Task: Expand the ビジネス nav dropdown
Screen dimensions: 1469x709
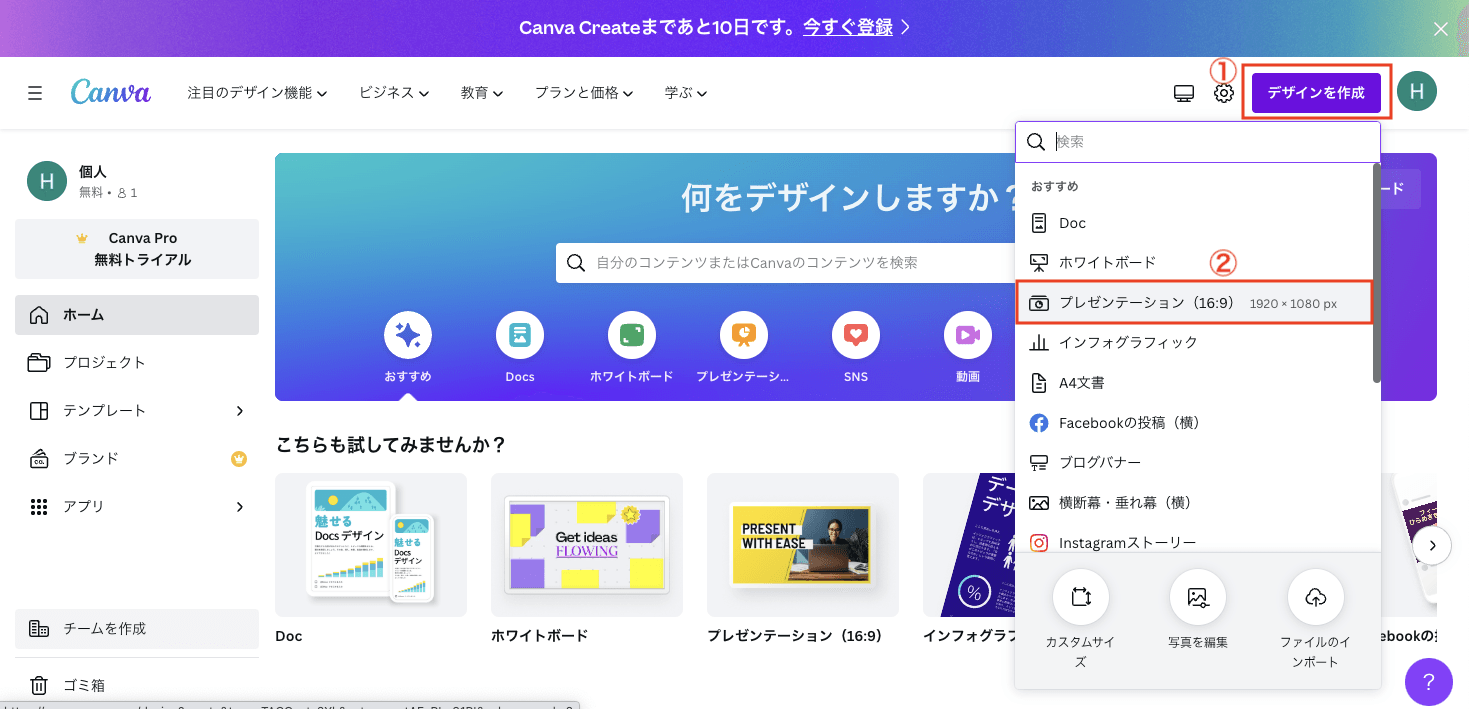Action: coord(394,93)
